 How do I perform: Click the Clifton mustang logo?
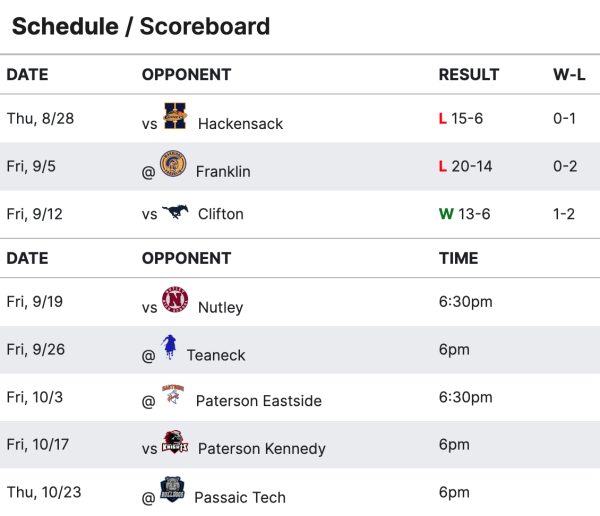(175, 211)
